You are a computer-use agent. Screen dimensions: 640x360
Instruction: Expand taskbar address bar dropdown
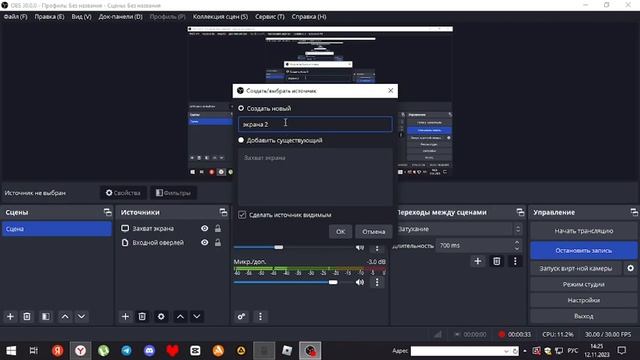click(x=506, y=351)
